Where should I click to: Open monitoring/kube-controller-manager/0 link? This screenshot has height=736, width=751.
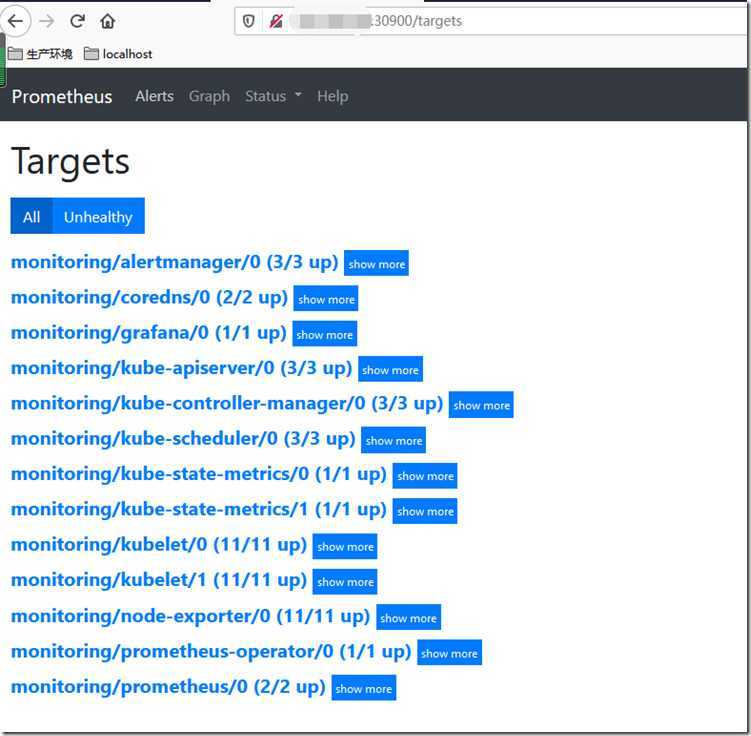point(227,404)
